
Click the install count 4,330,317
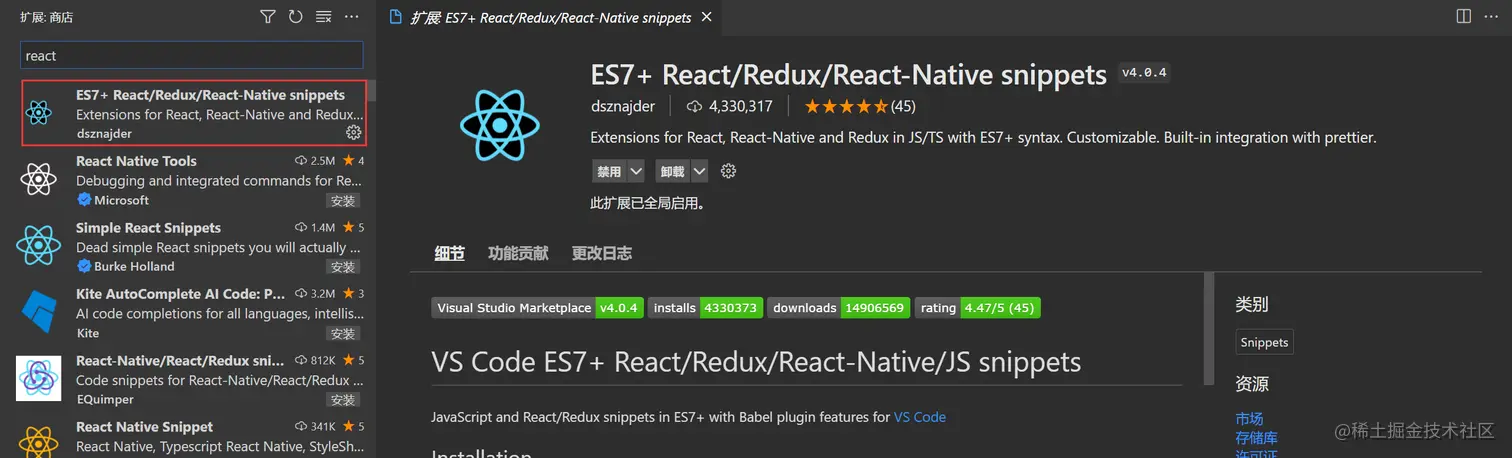[x=730, y=106]
